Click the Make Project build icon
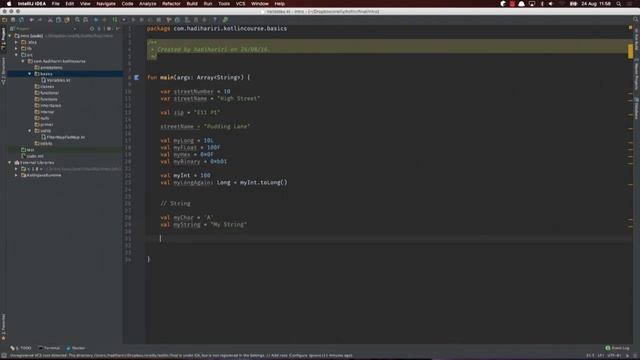 115,20
